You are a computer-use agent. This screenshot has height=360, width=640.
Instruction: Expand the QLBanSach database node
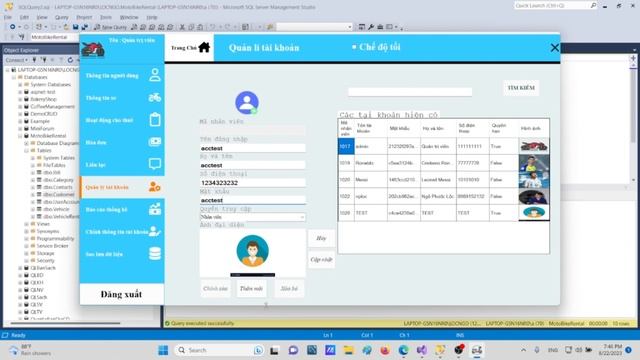point(20,268)
